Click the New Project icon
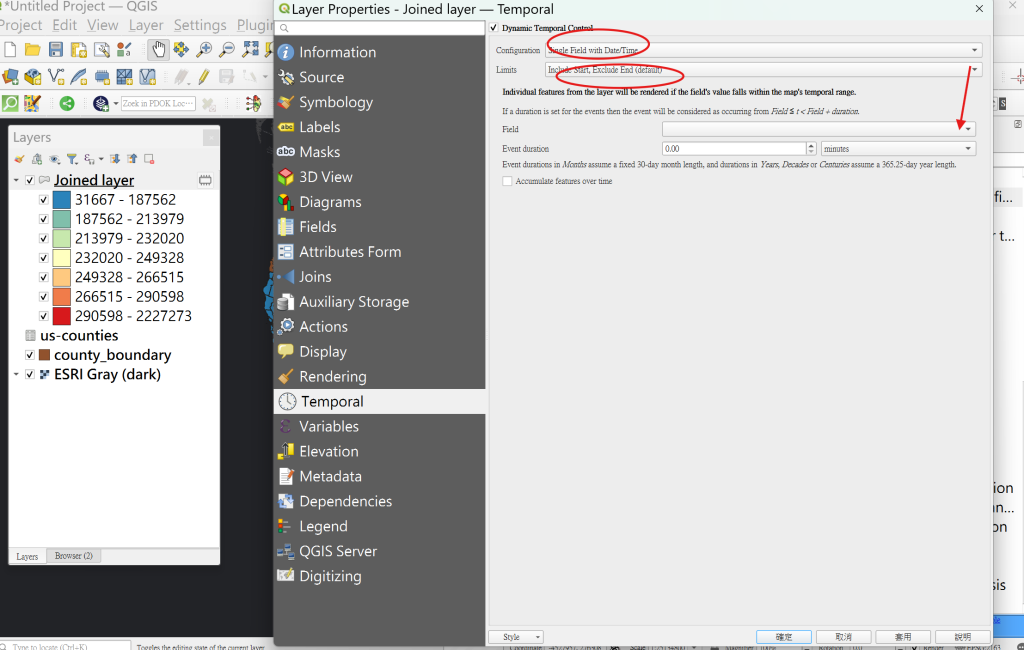Image resolution: width=1024 pixels, height=650 pixels. tap(10, 50)
